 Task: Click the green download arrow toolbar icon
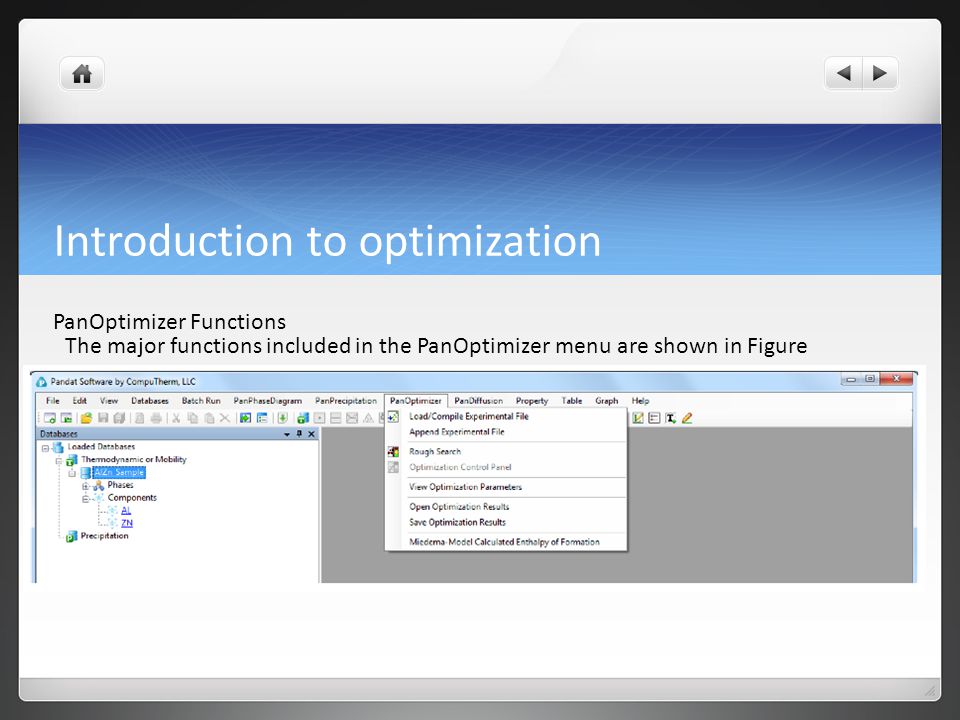click(x=282, y=418)
